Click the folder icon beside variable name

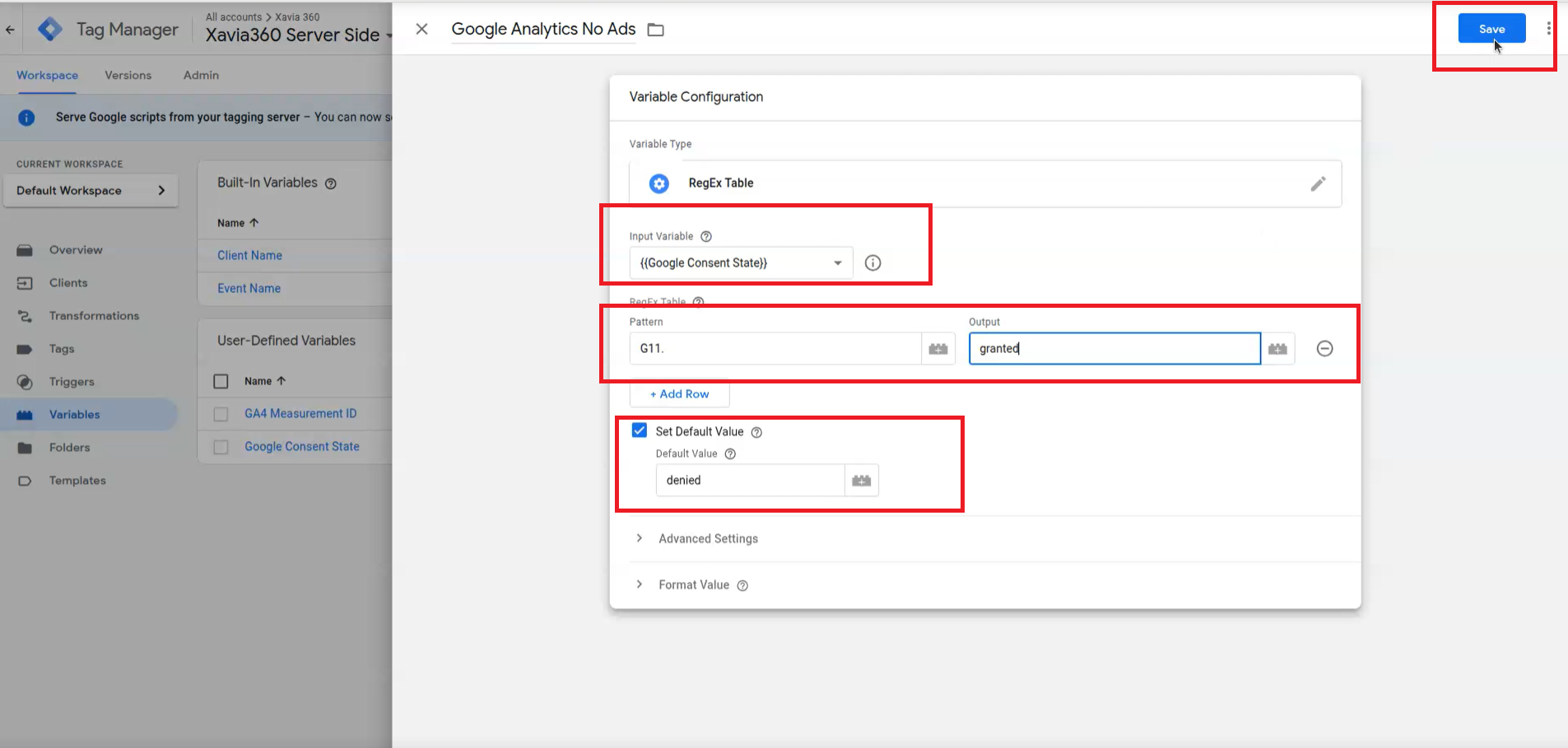[655, 30]
